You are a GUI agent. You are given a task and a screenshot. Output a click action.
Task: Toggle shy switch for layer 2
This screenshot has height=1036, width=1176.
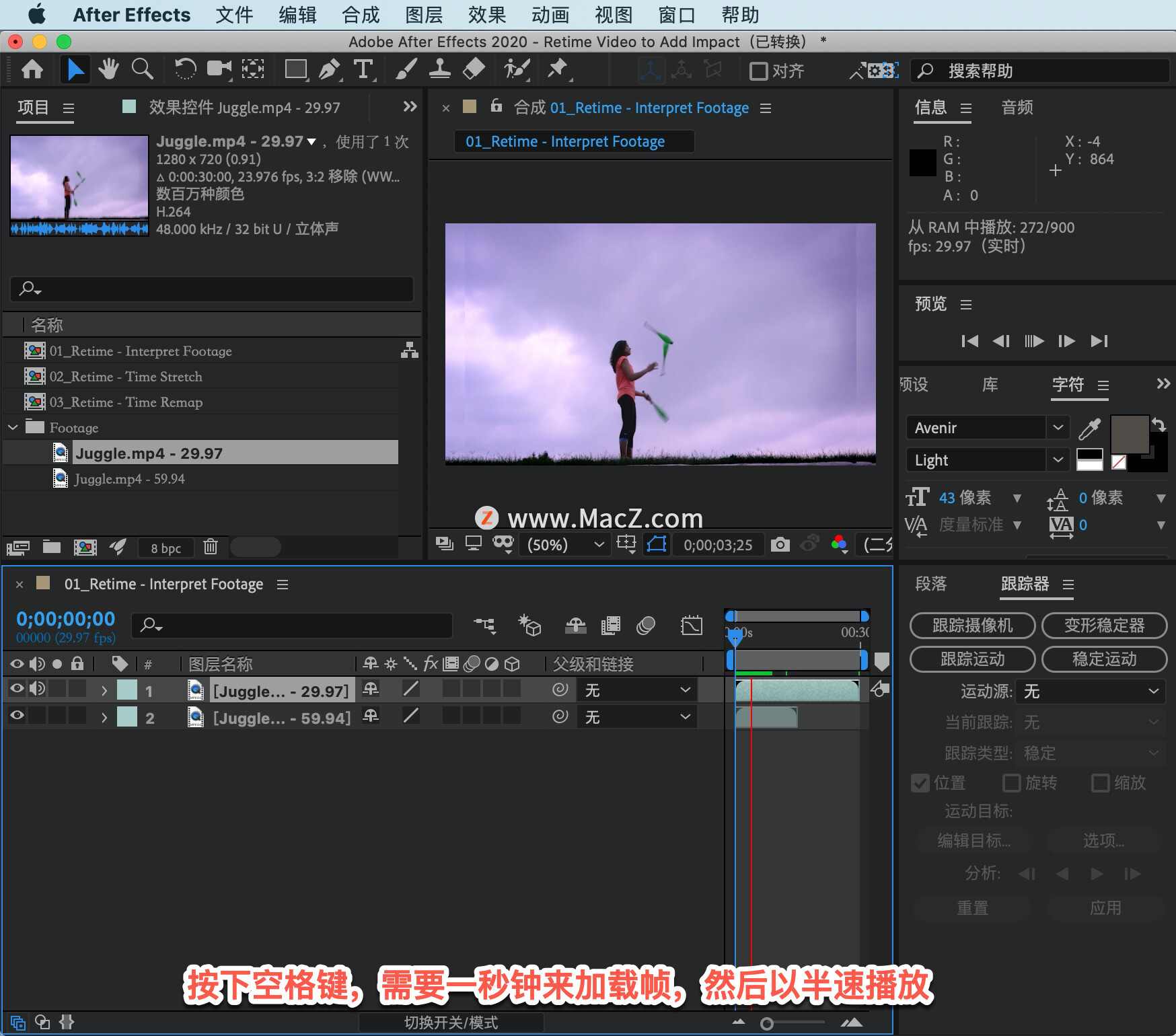pos(371,716)
